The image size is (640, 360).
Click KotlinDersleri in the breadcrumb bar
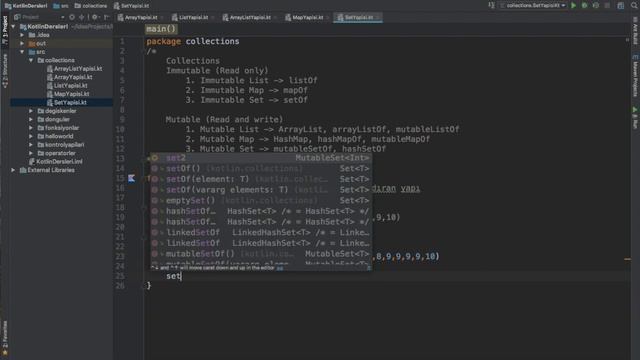point(26,6)
